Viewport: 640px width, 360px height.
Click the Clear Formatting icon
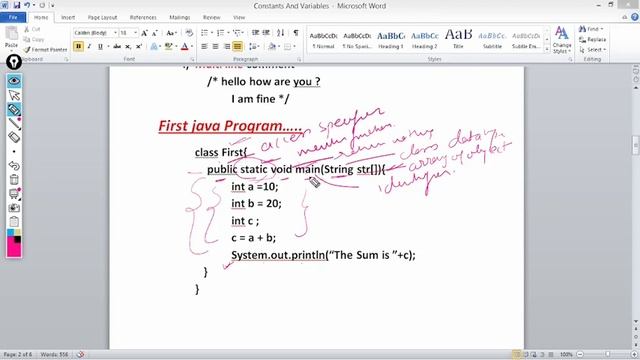189,33
